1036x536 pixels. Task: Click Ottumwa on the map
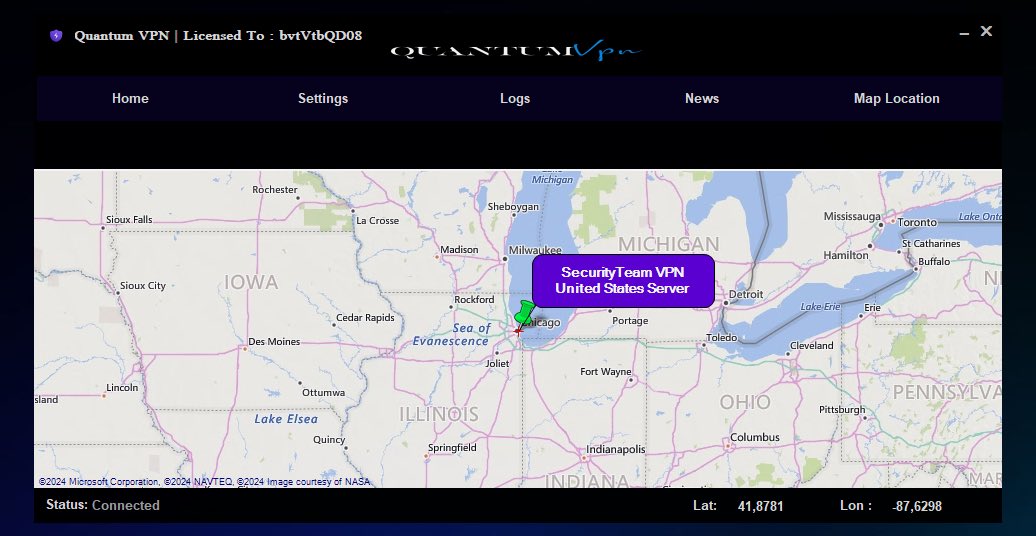coord(324,393)
